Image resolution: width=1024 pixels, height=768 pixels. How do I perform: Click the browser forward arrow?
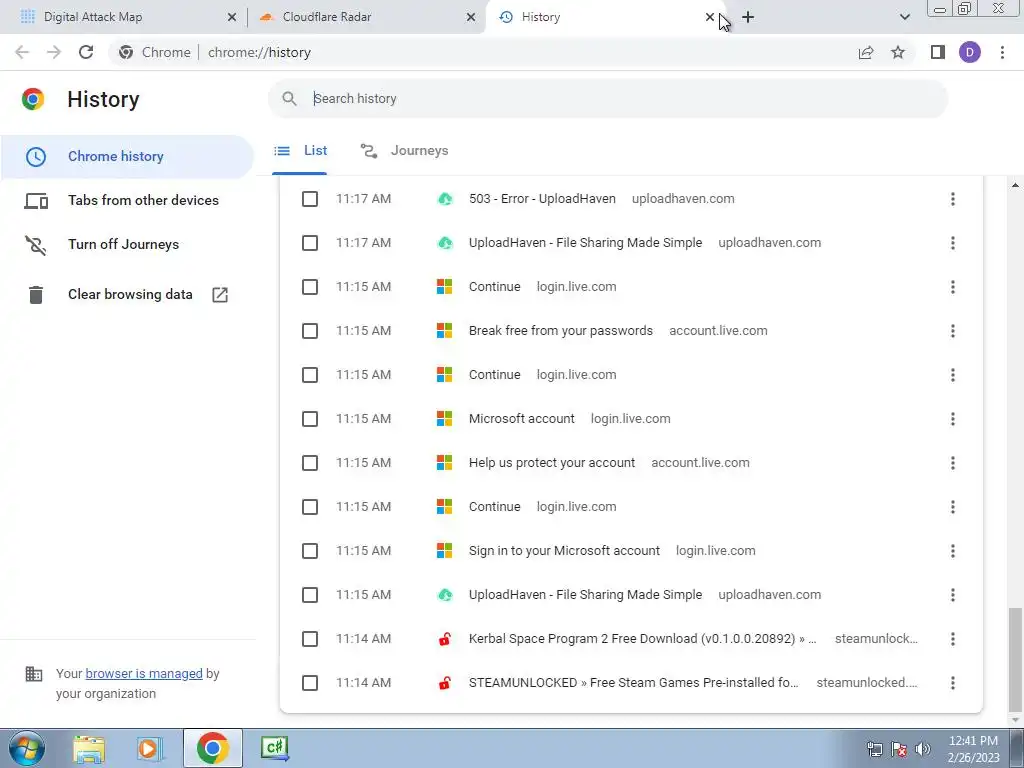click(x=54, y=52)
